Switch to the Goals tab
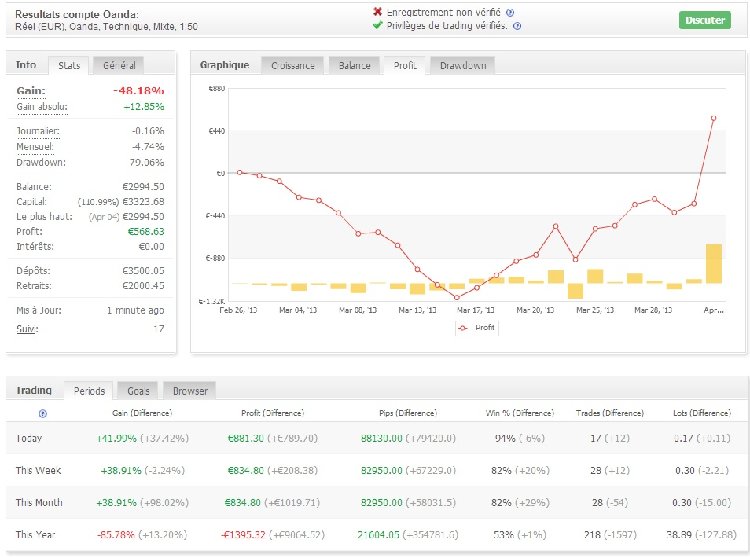Image resolution: width=750 pixels, height=558 pixels. (137, 390)
